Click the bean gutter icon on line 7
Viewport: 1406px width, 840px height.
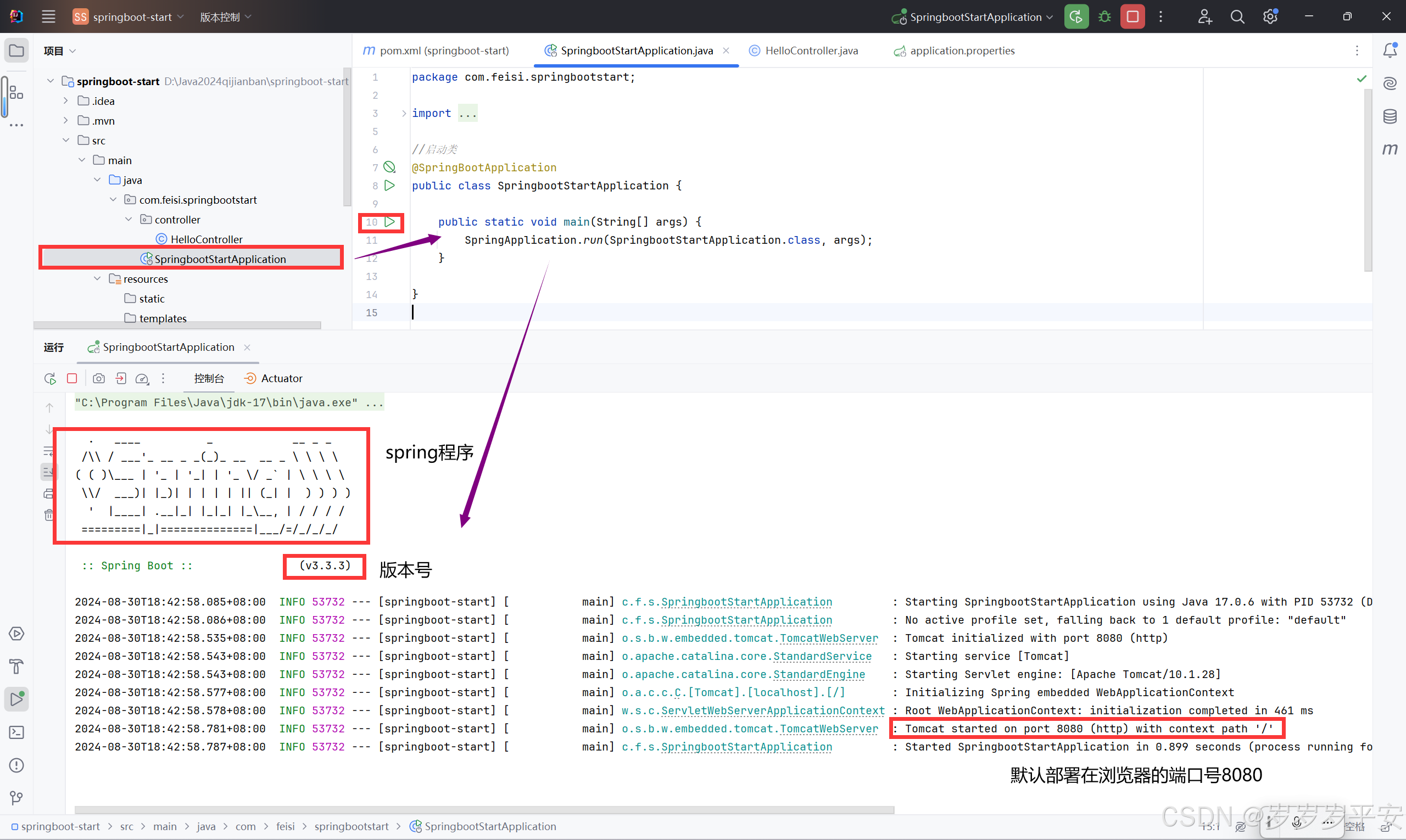pyautogui.click(x=389, y=167)
